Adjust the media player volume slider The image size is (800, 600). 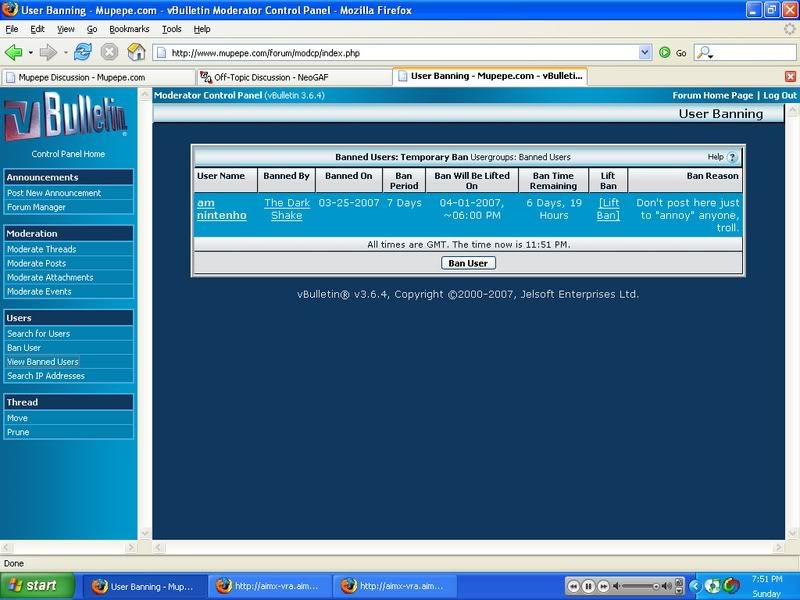640,586
